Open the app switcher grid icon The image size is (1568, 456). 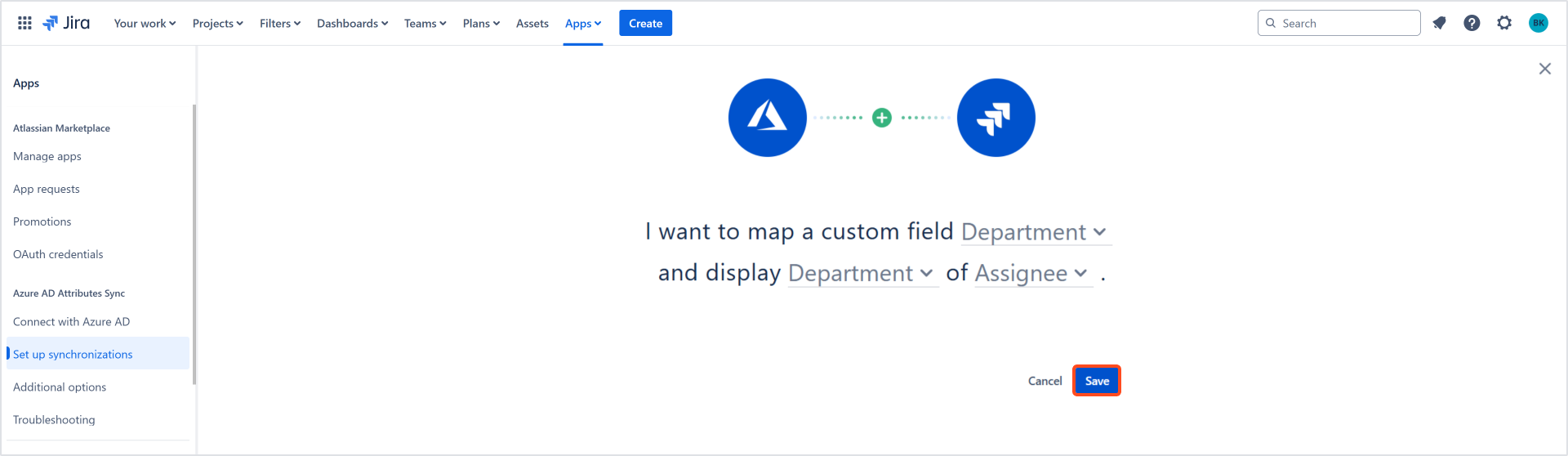(24, 23)
